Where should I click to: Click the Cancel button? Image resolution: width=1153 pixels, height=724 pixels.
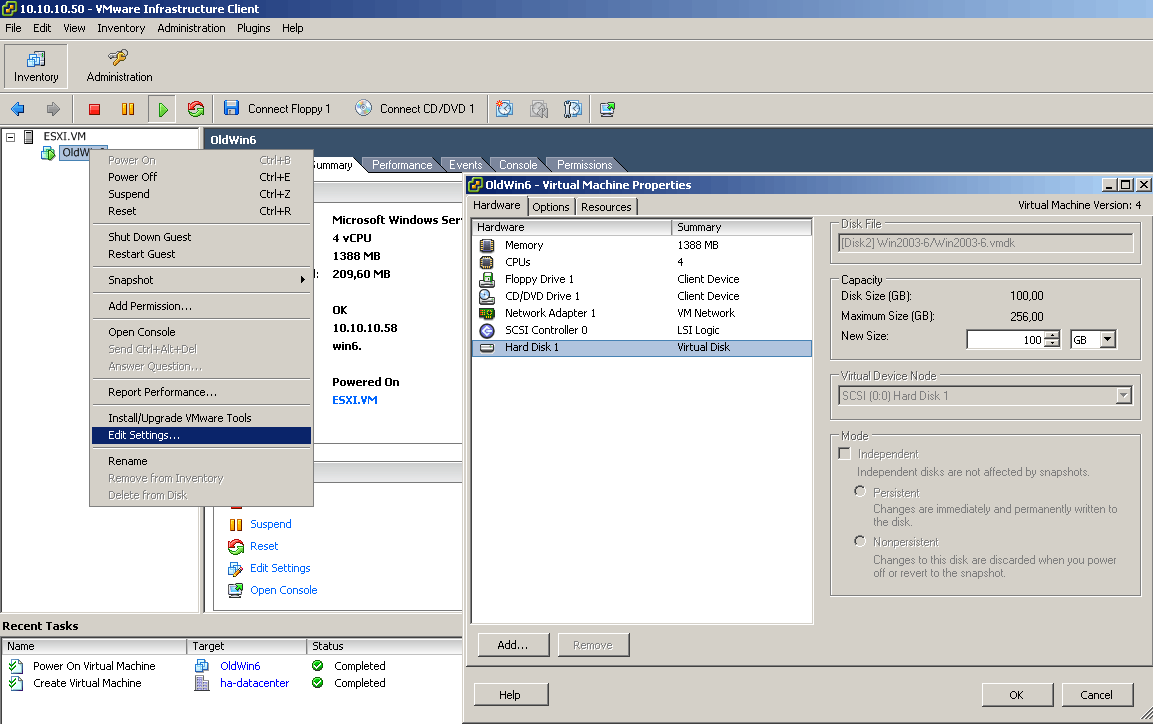pyautogui.click(x=1096, y=695)
